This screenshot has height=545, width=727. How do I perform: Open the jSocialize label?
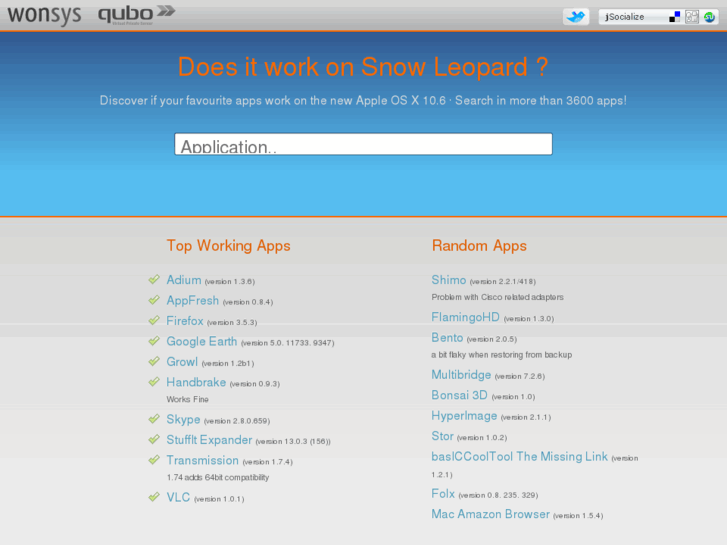[625, 17]
